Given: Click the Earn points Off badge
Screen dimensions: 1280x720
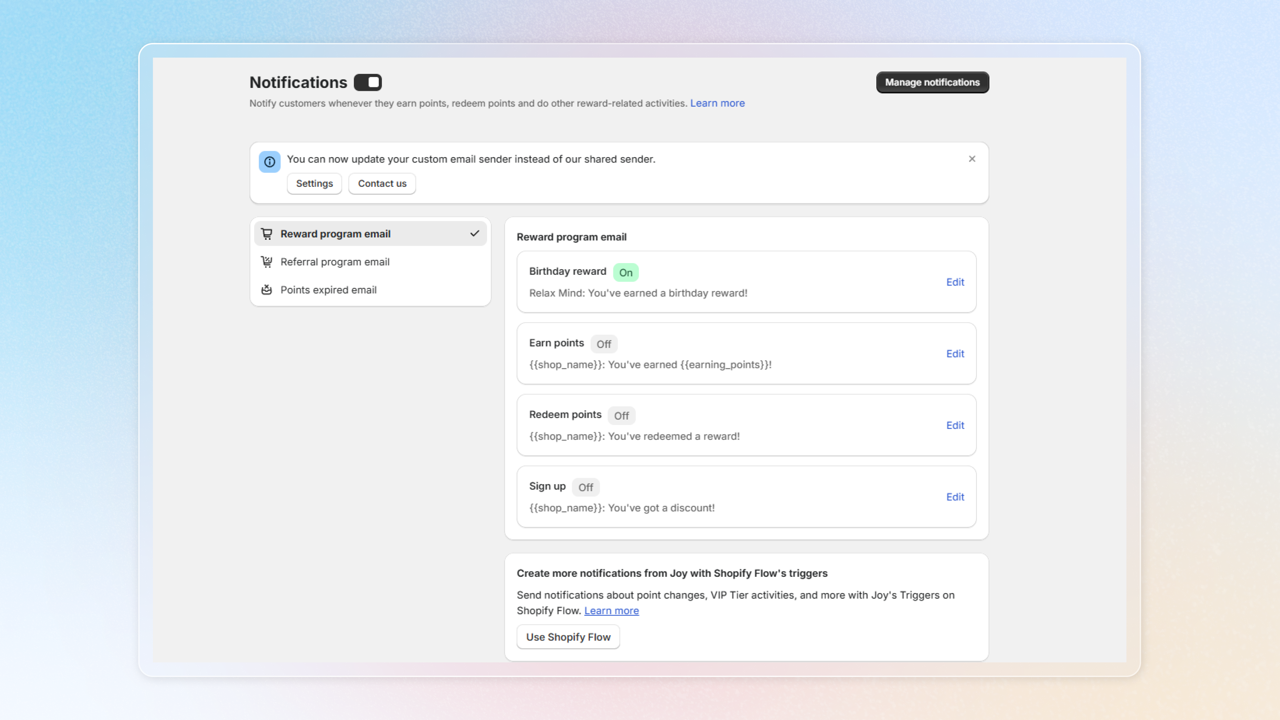Looking at the screenshot, I should coord(604,344).
